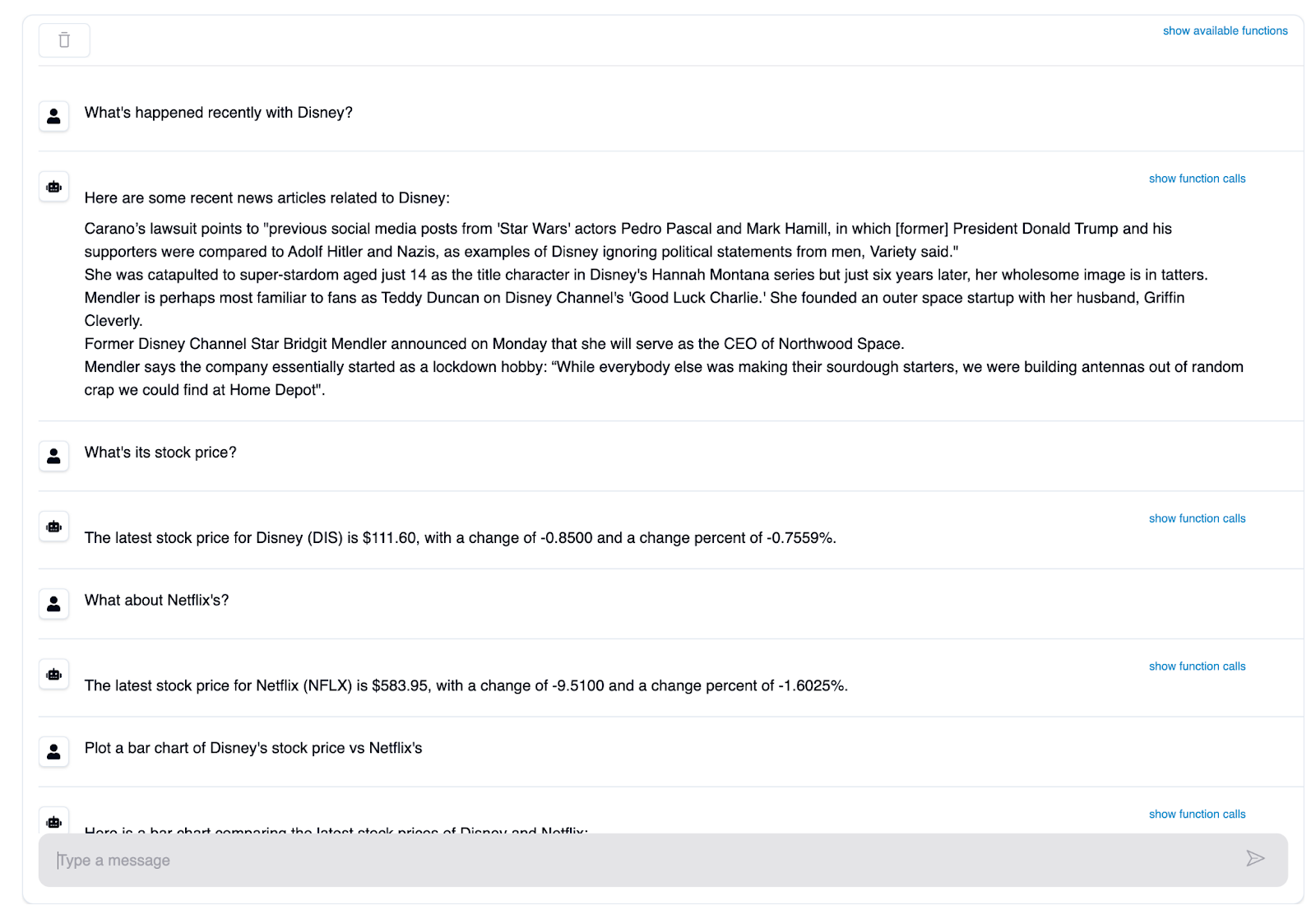Click the message "What's happened recently with Disney?"
The height and width of the screenshot is (910, 1316).
219,113
